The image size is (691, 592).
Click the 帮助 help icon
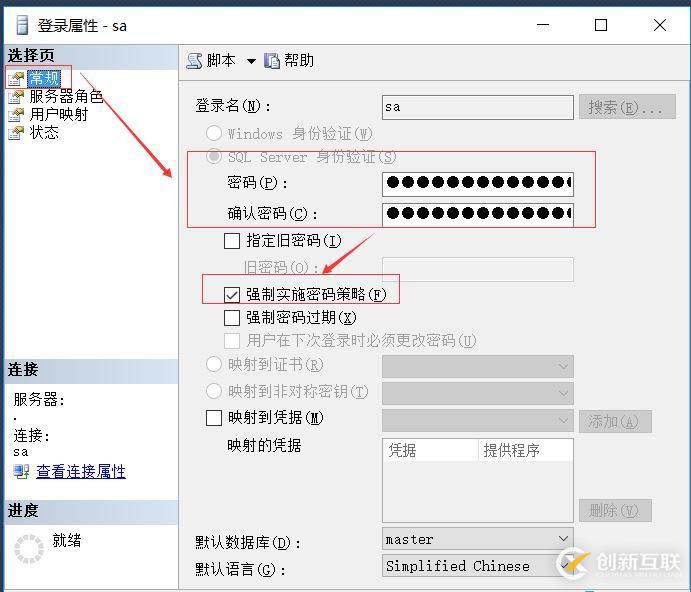272,61
